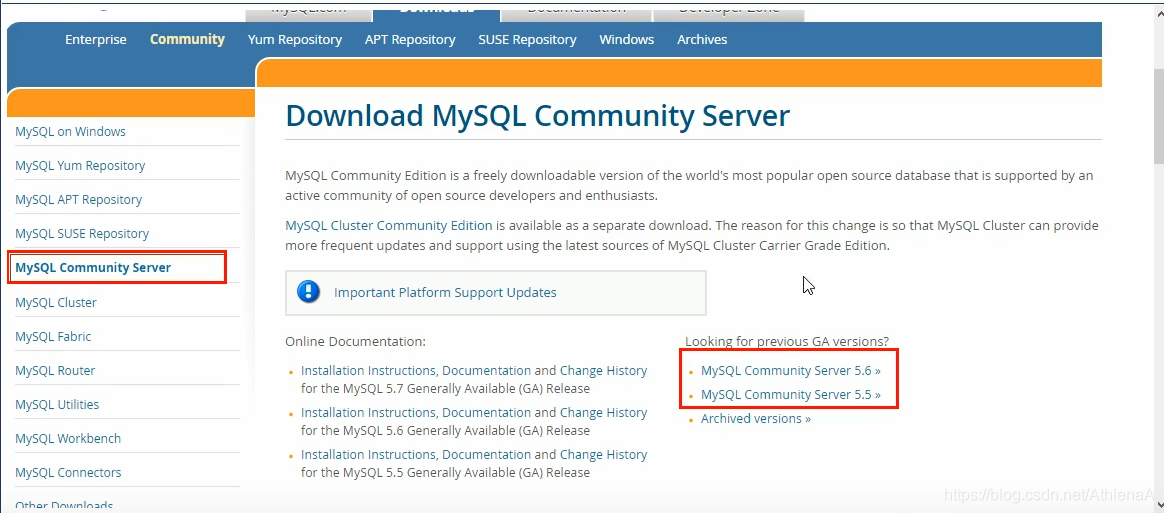Click the 'Looking for previous GA versions?' text
Image resolution: width=1164 pixels, height=513 pixels.
click(x=787, y=342)
